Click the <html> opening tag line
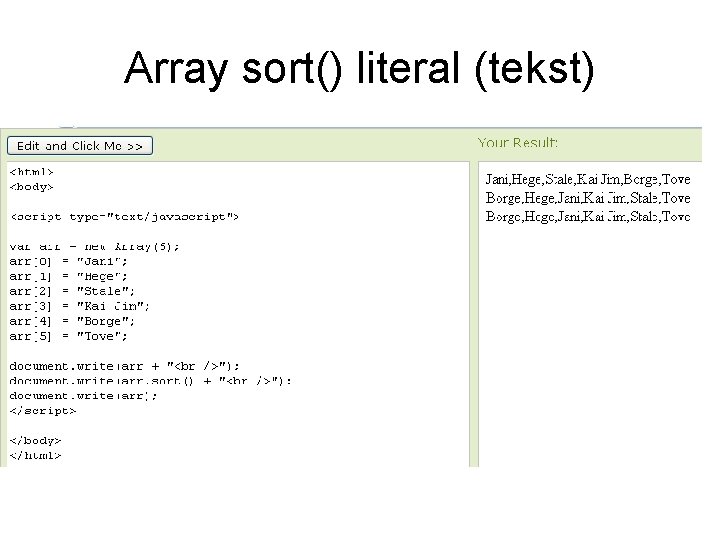The width and height of the screenshot is (720, 540). point(31,172)
